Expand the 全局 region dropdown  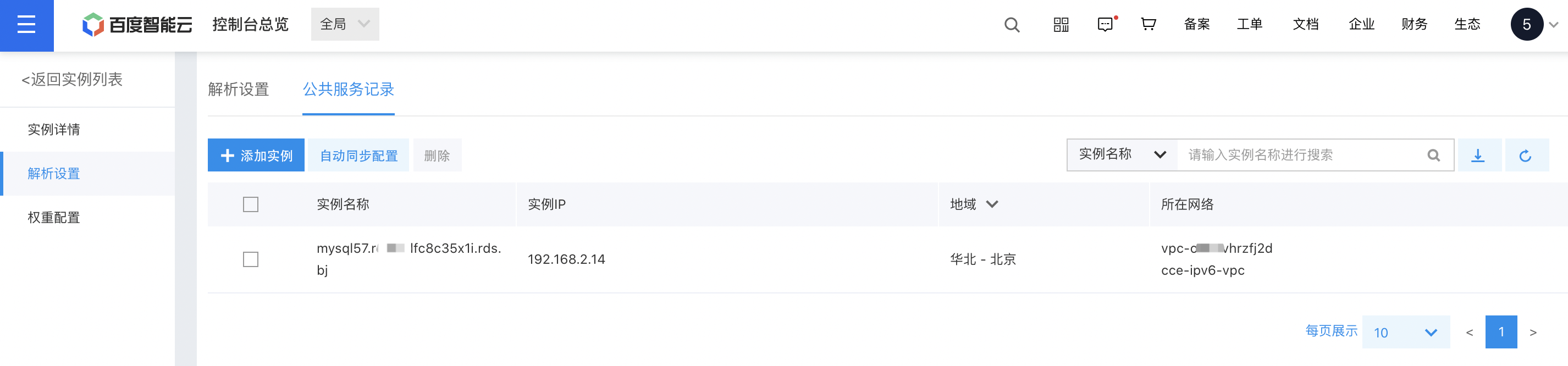[345, 24]
